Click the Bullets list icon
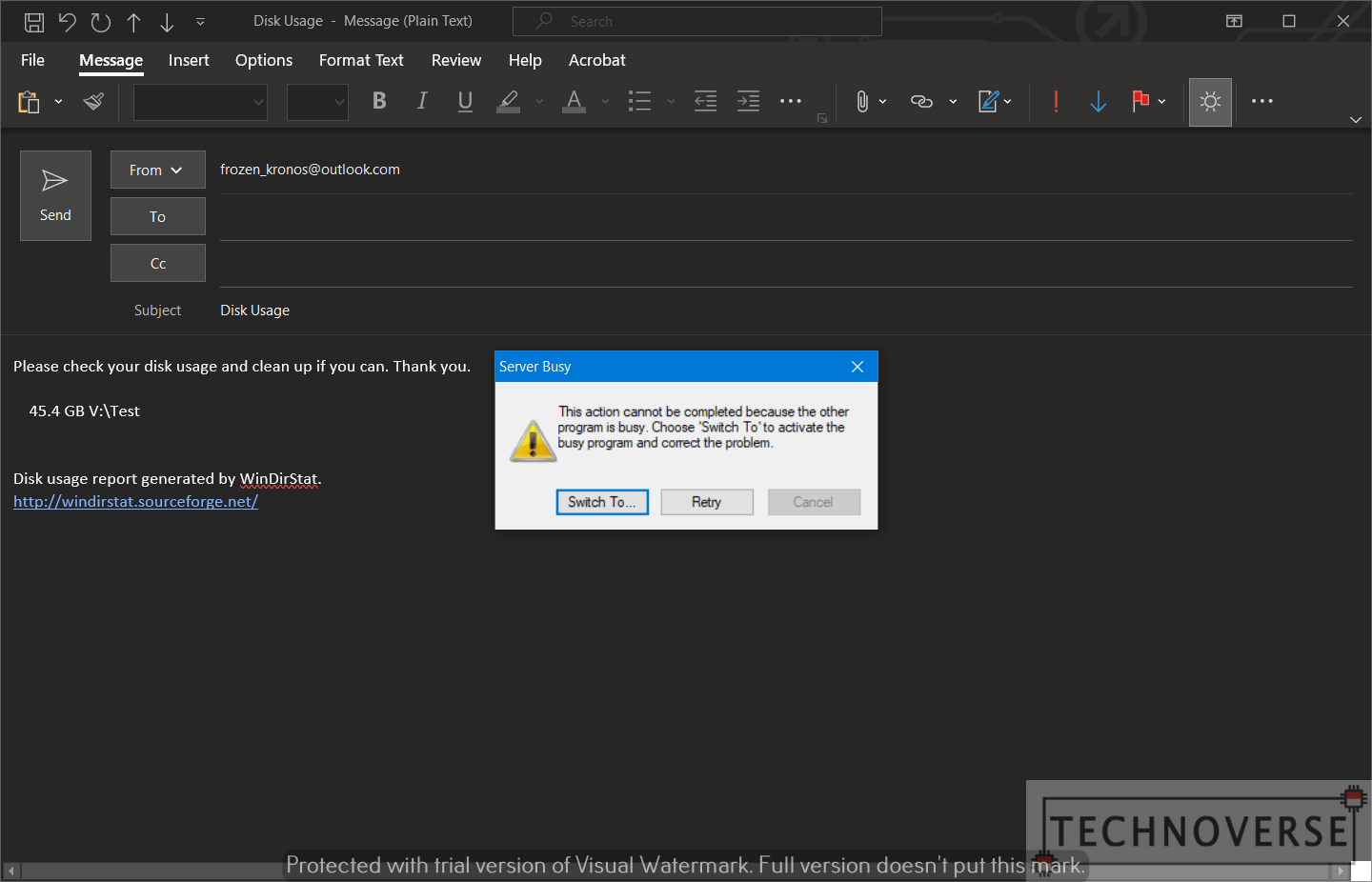The width and height of the screenshot is (1372, 882). point(640,101)
